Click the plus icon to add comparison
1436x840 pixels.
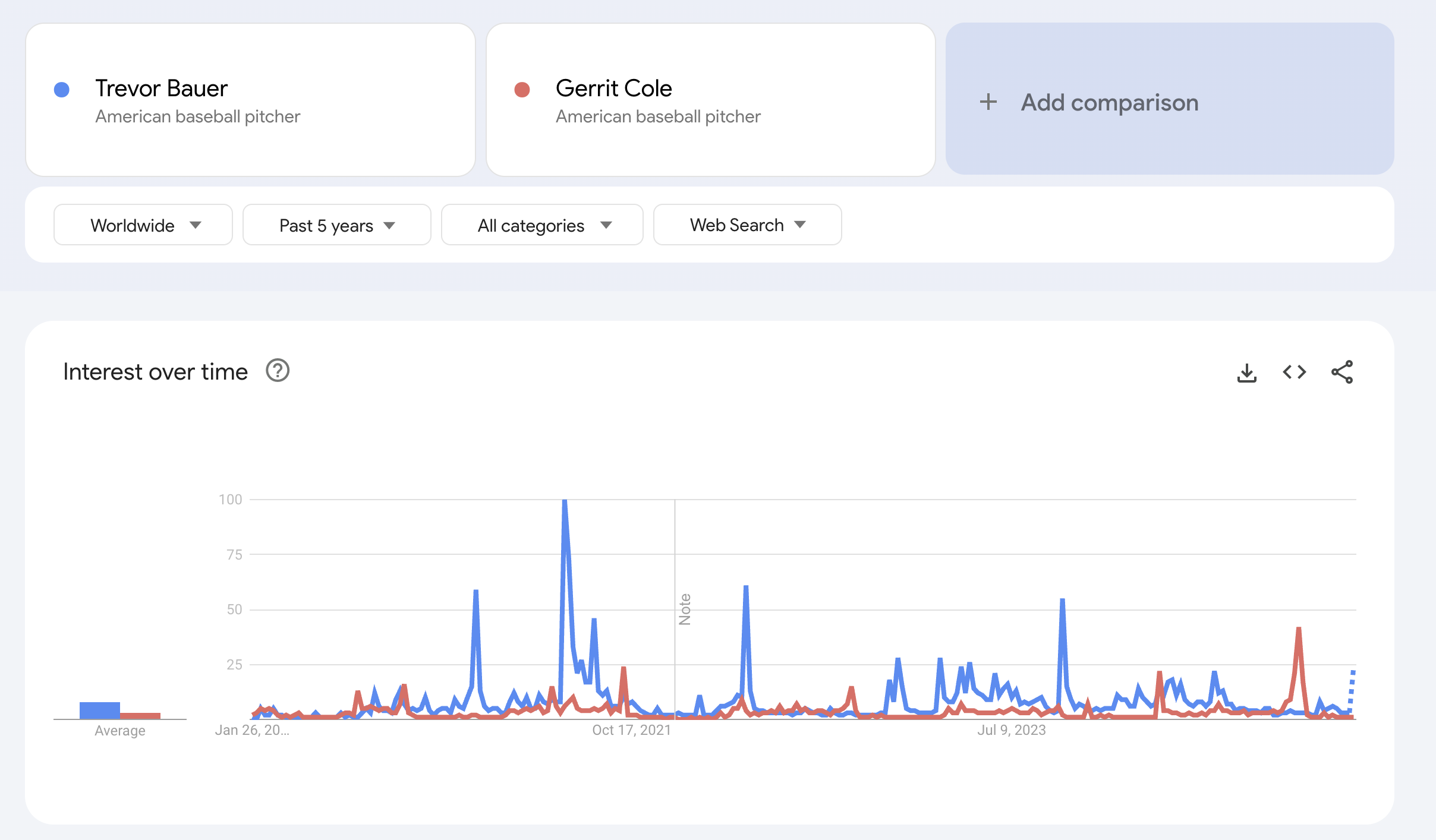(x=988, y=102)
